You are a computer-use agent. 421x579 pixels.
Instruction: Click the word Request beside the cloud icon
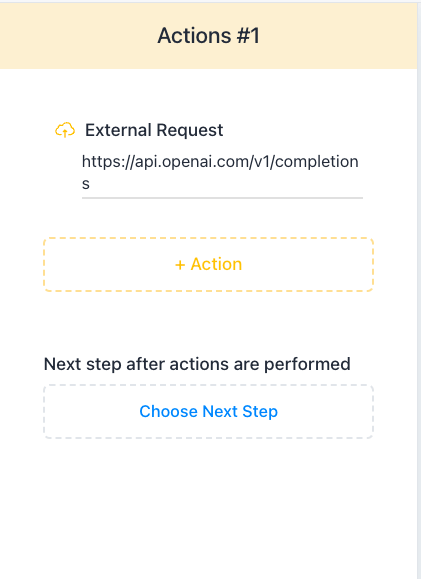tap(190, 130)
